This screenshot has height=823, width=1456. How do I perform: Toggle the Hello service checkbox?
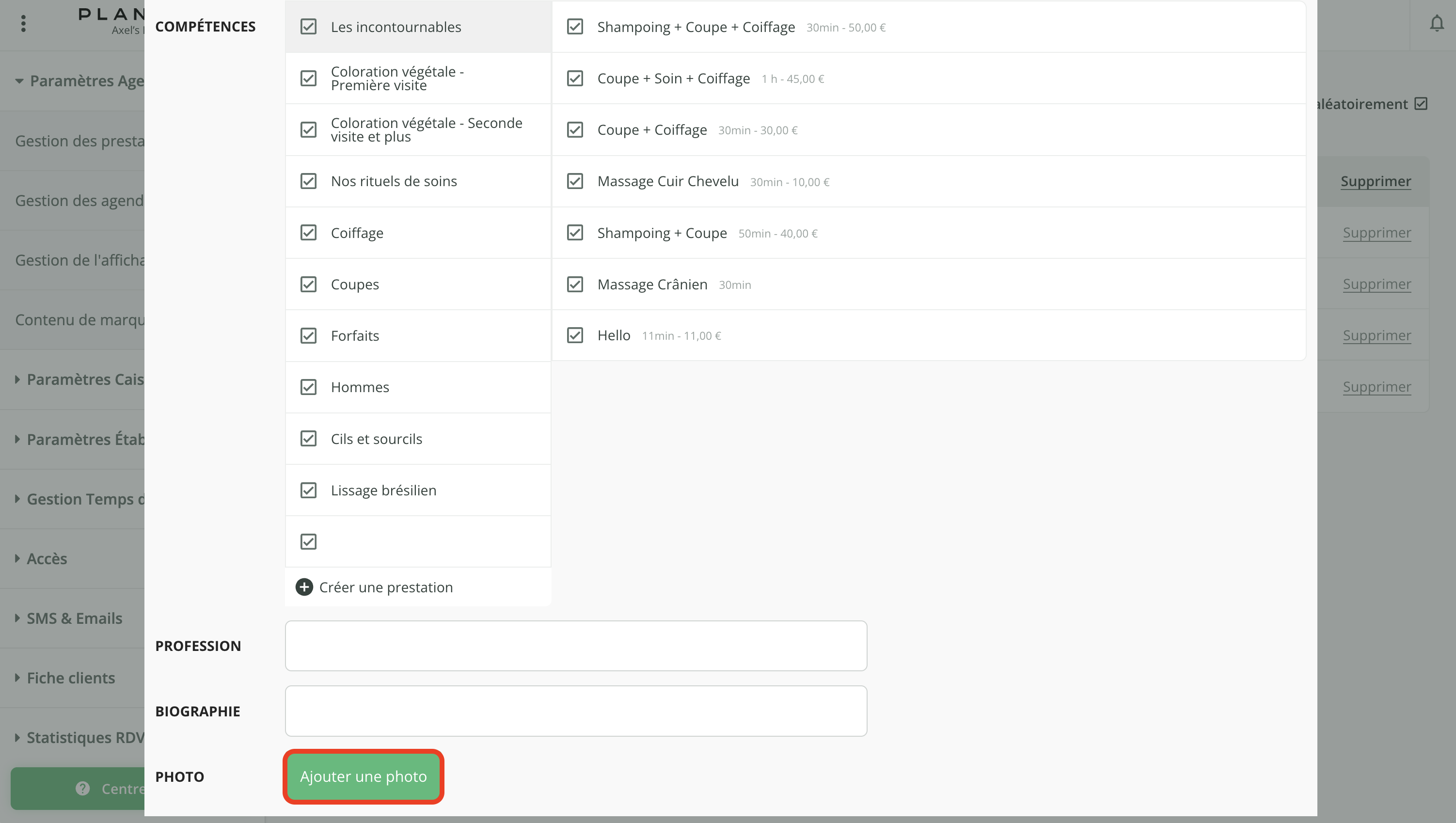click(x=575, y=335)
